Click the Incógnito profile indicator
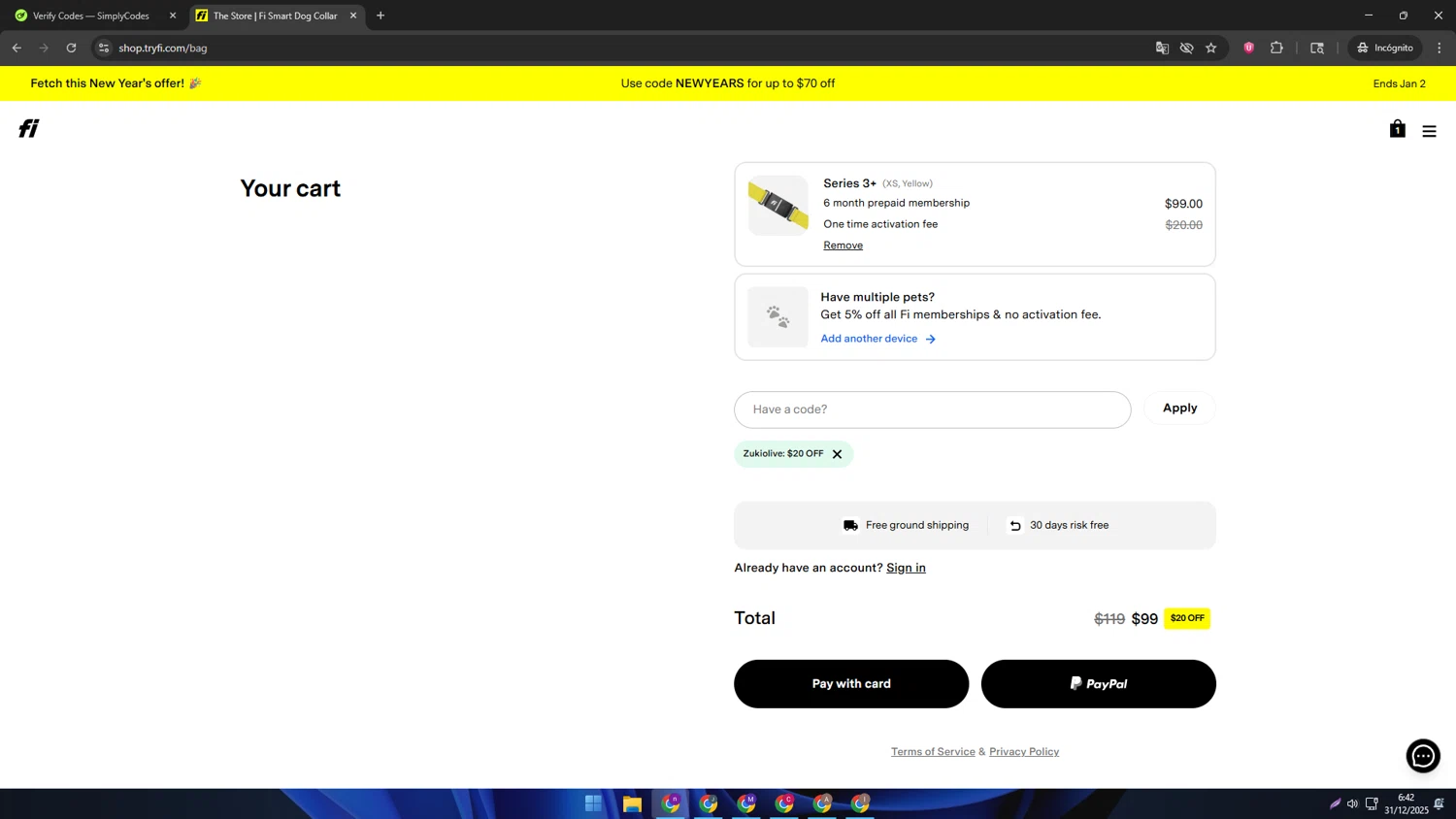Viewport: 1456px width, 819px height. click(1385, 48)
